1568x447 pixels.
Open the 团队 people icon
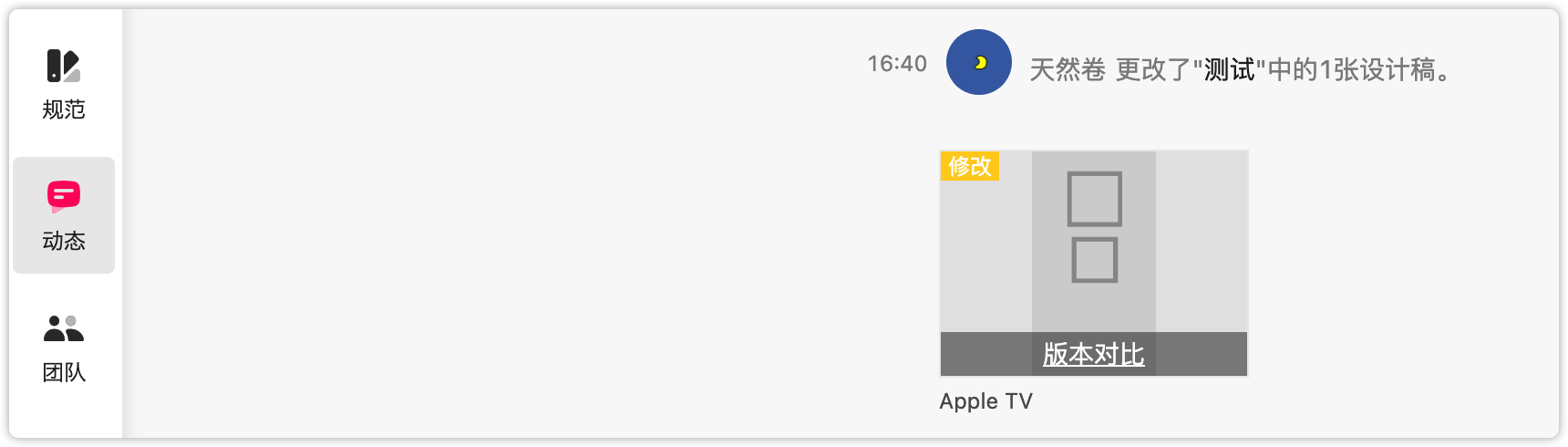[x=64, y=328]
